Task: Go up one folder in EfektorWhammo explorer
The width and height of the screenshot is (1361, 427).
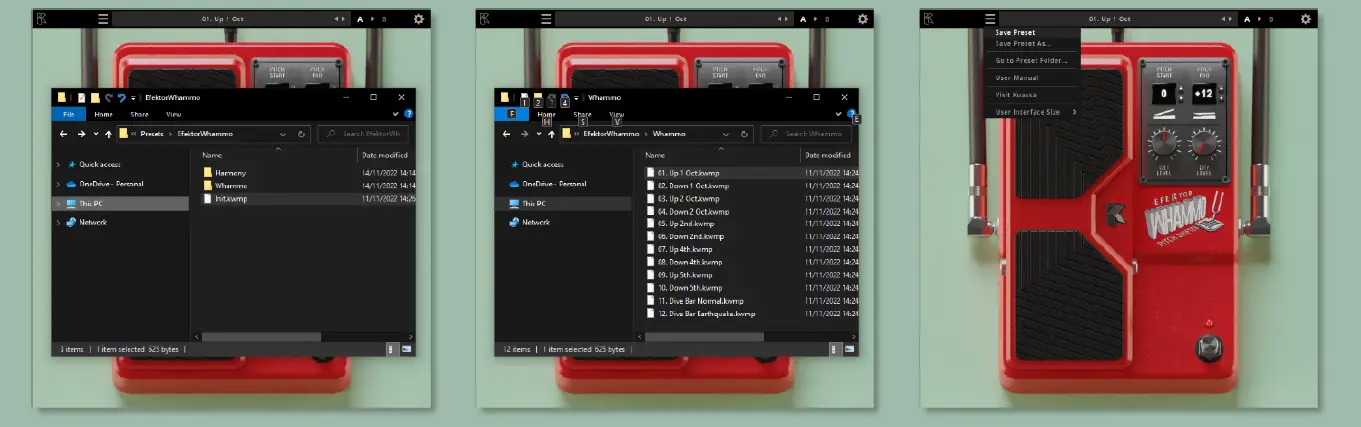Action: click(107, 133)
